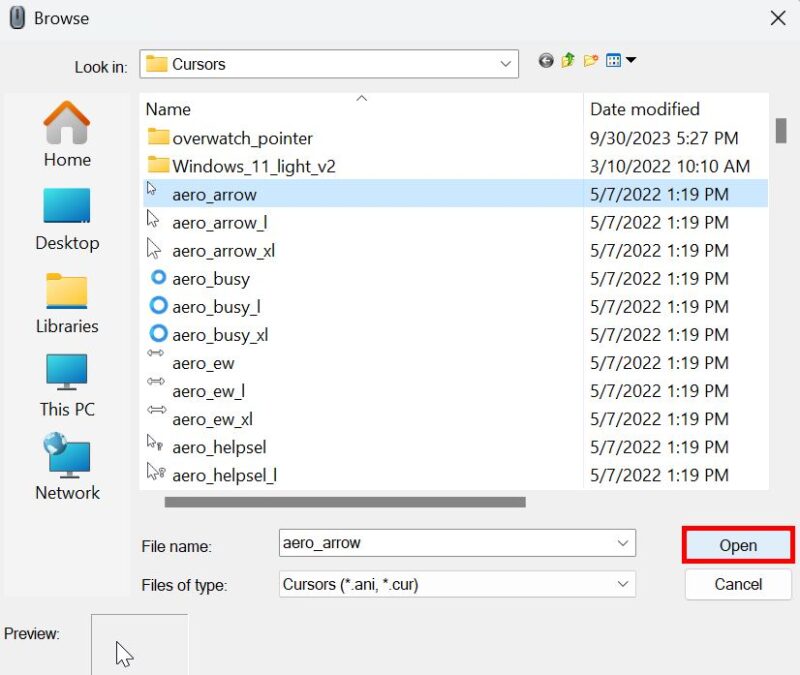
Task: Click the cursor preview thumbnail
Action: 138,645
